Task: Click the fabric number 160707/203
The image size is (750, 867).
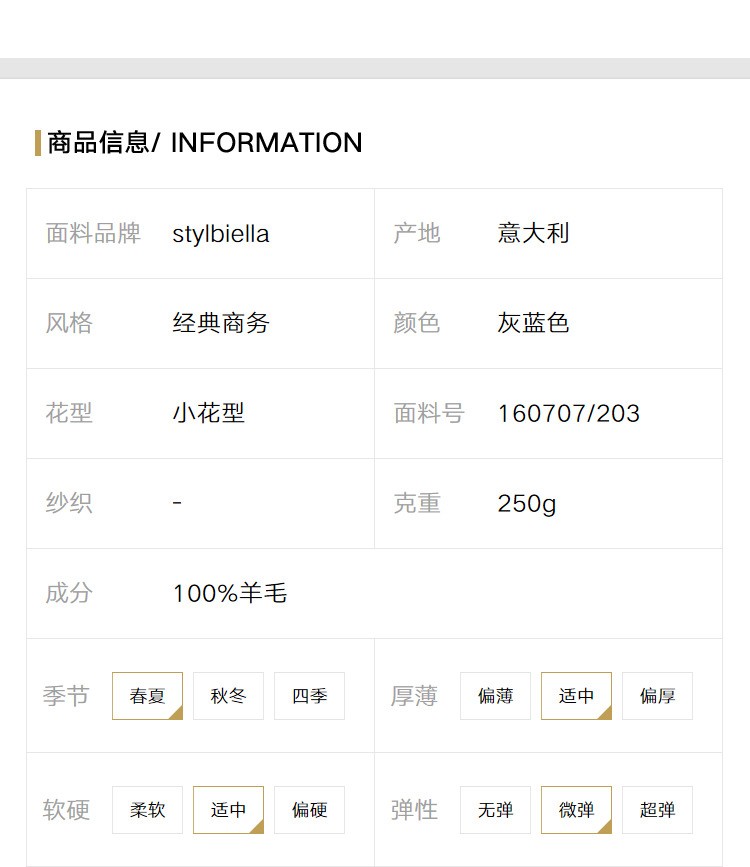Action: [x=569, y=414]
